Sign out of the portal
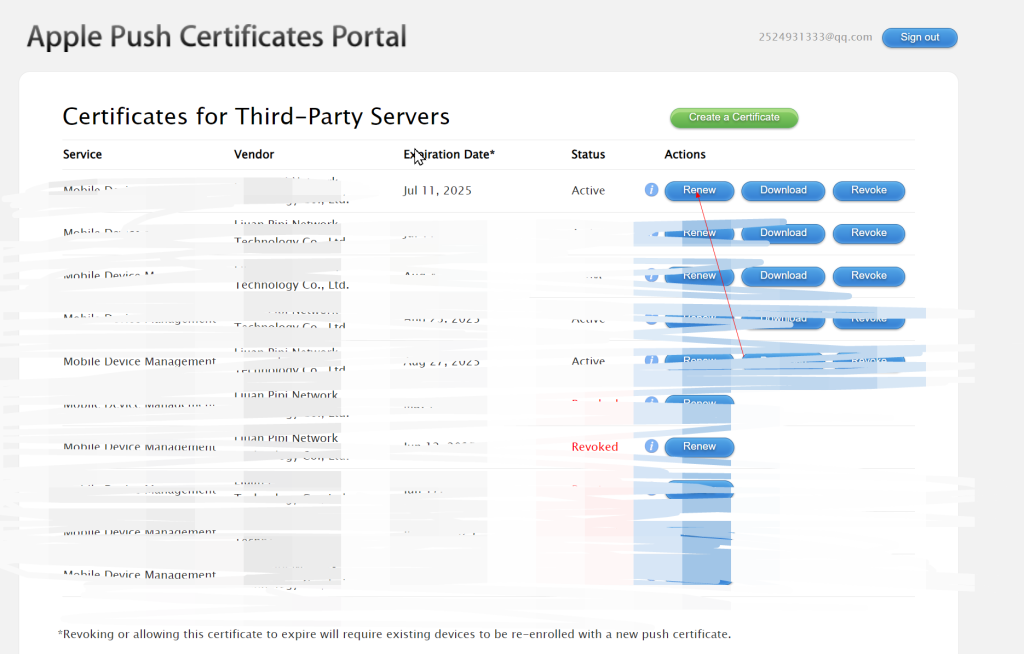1024x654 pixels. tap(919, 37)
